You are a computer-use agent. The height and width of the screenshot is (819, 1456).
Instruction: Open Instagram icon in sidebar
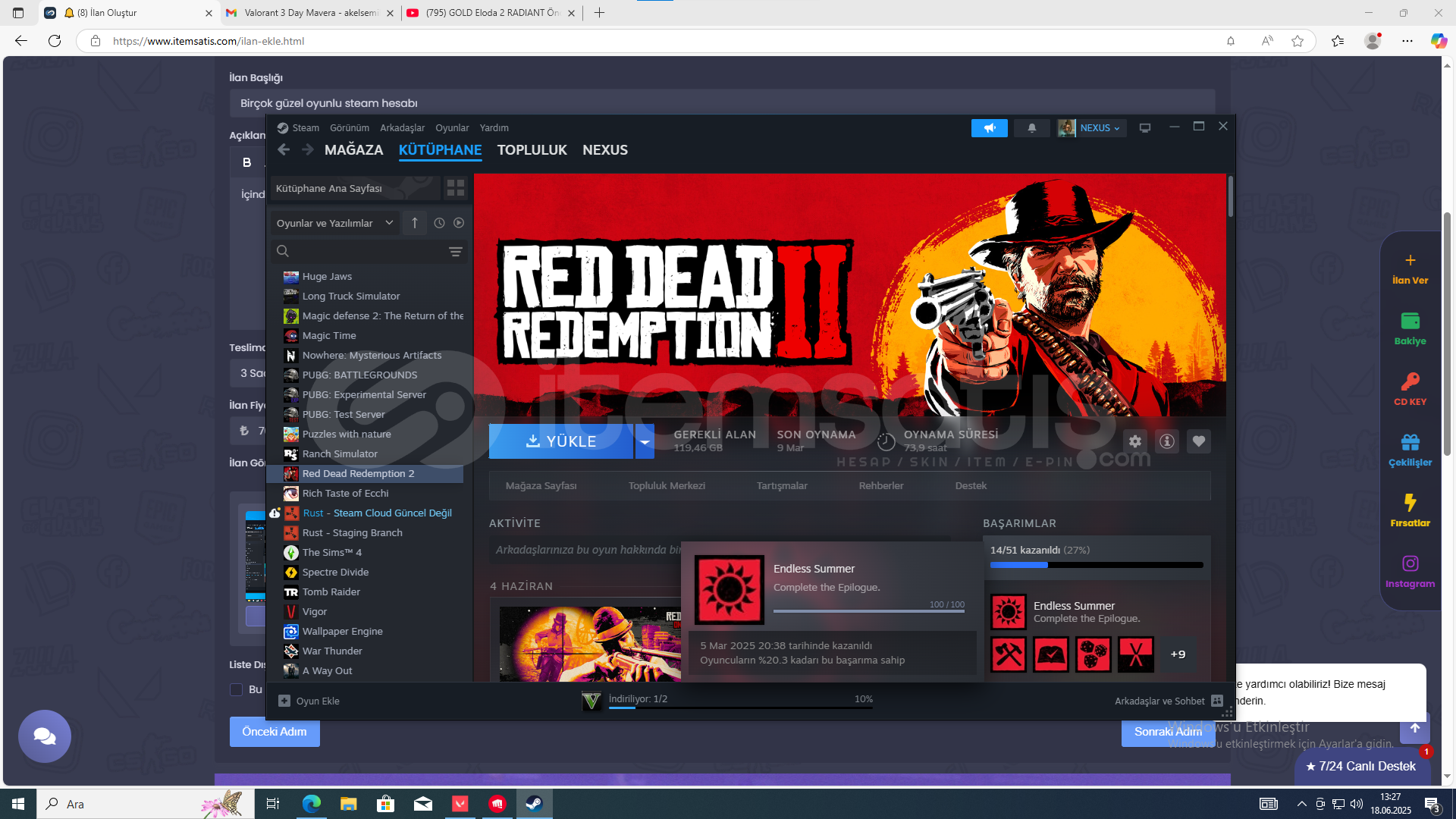click(1410, 563)
